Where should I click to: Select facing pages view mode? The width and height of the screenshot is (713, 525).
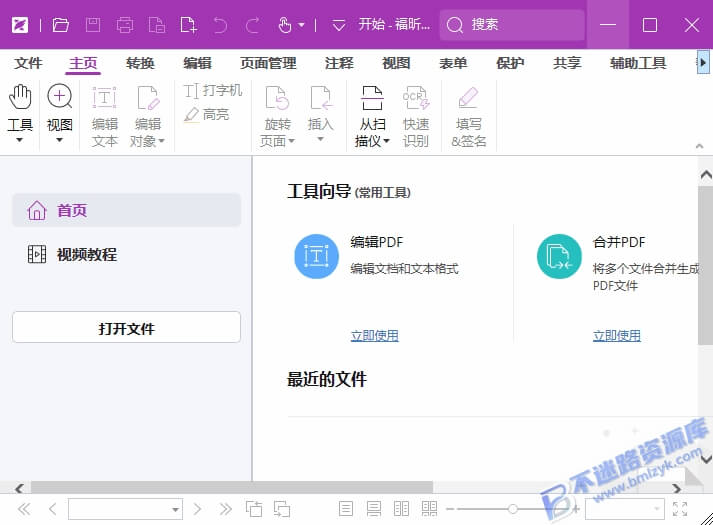pyautogui.click(x=402, y=509)
